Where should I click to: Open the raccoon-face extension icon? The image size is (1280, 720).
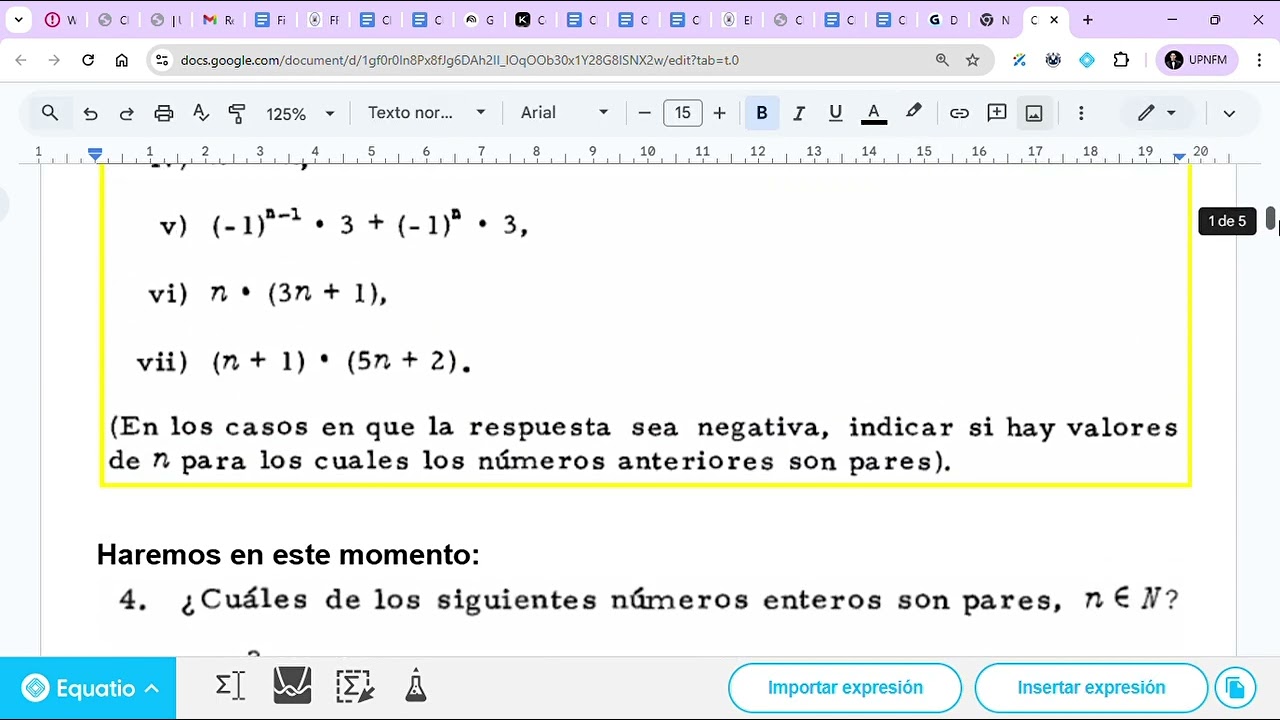[1053, 60]
